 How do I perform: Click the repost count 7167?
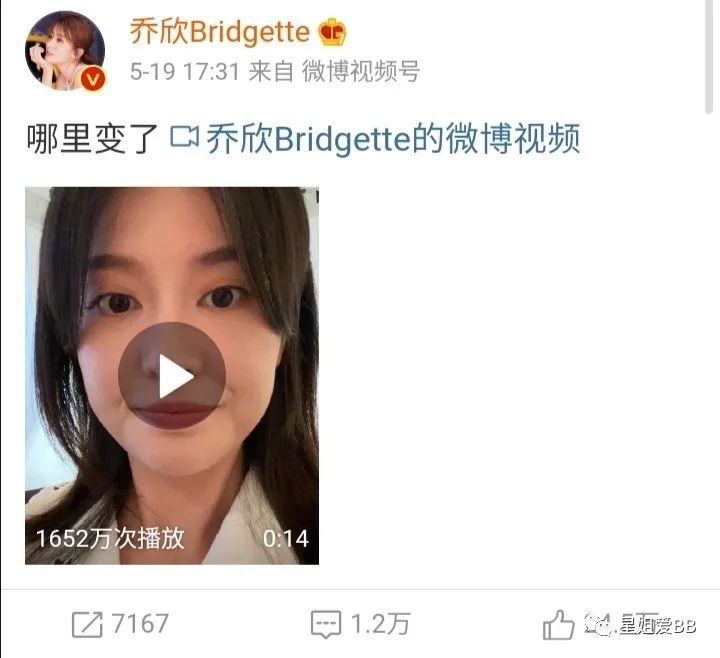[140, 624]
